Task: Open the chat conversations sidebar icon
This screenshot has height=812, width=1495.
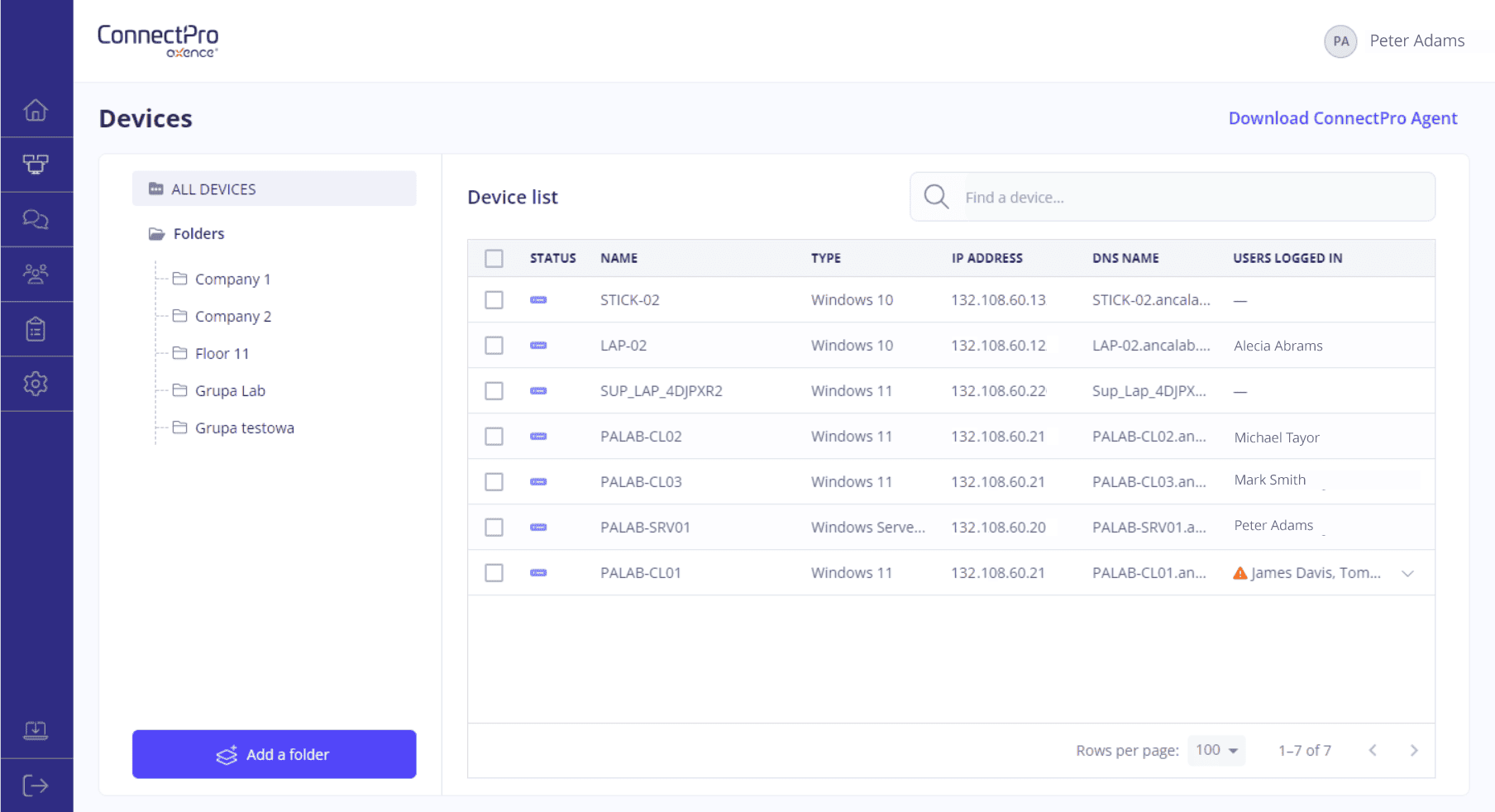Action: point(36,219)
